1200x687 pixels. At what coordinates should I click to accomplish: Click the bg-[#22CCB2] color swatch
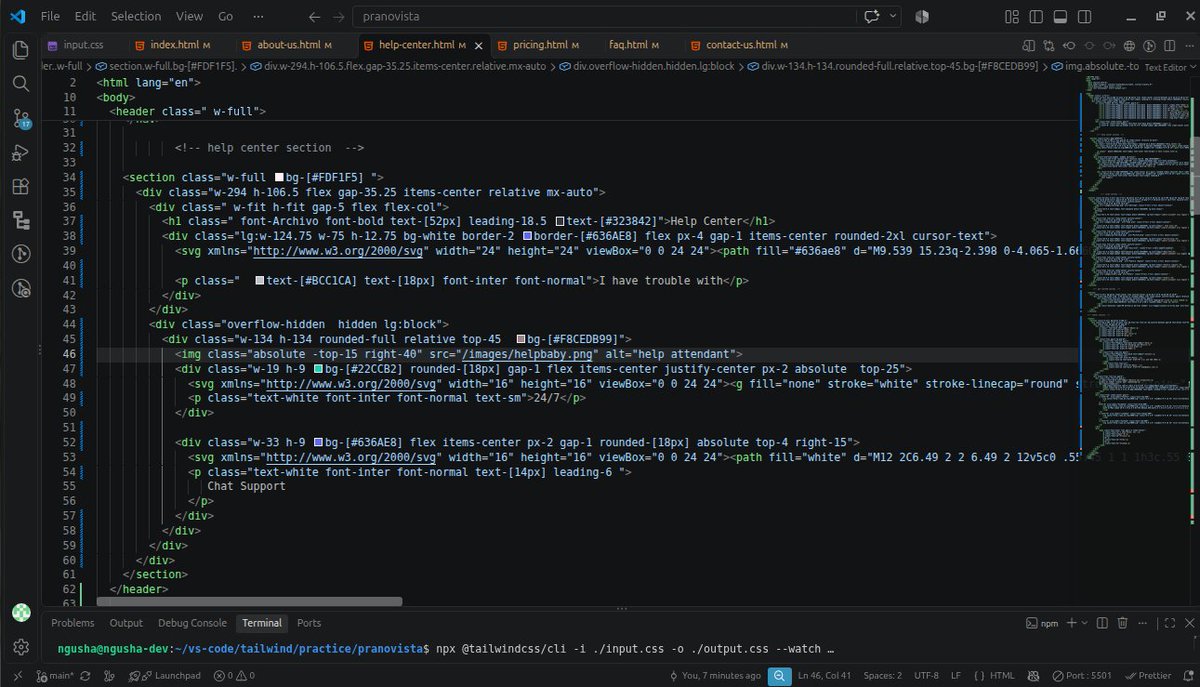point(319,368)
